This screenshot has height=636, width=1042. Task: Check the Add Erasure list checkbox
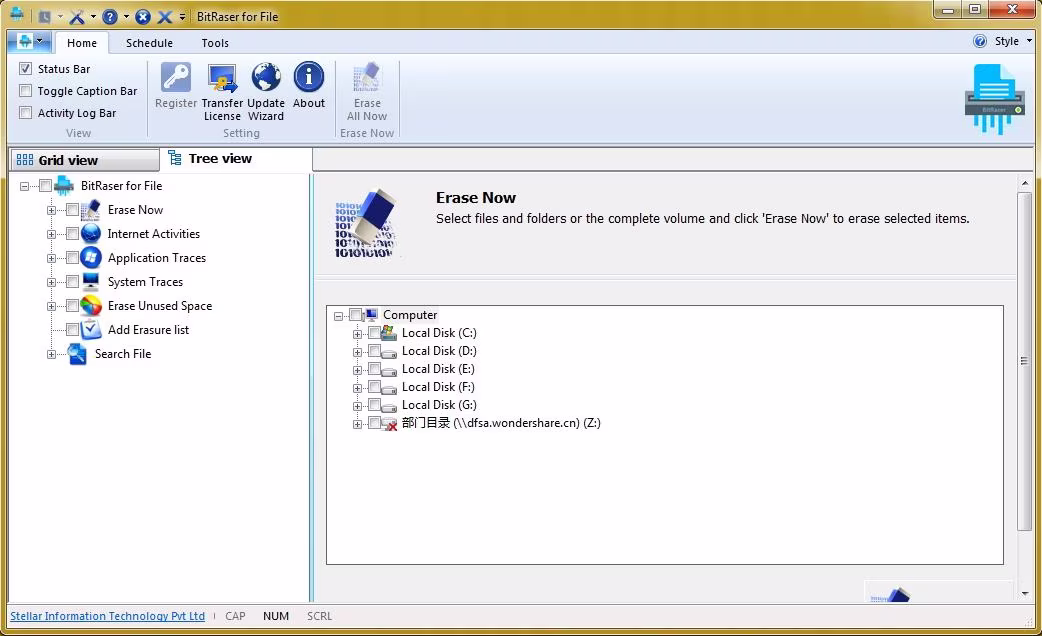click(x=72, y=330)
